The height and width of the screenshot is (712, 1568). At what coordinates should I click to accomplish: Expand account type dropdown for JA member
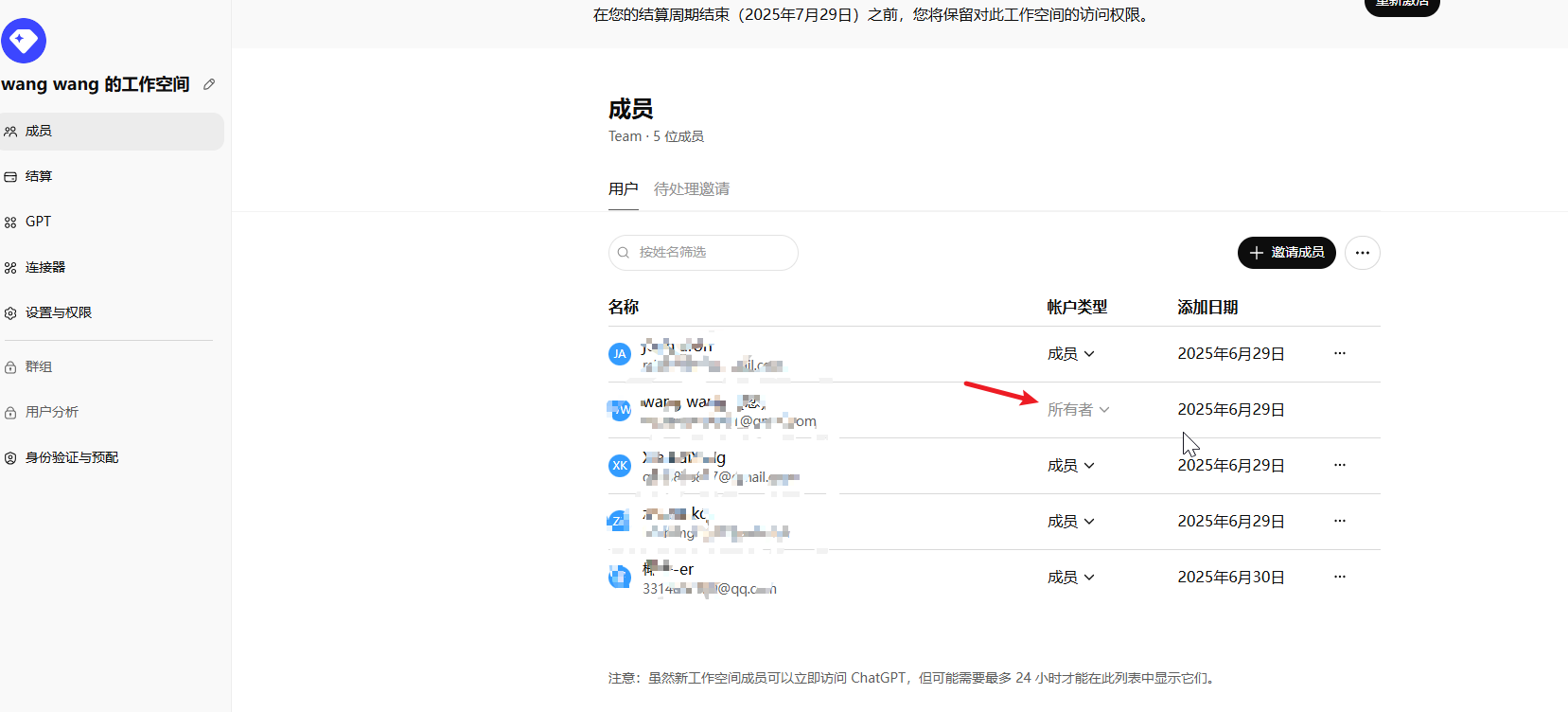[1070, 354]
